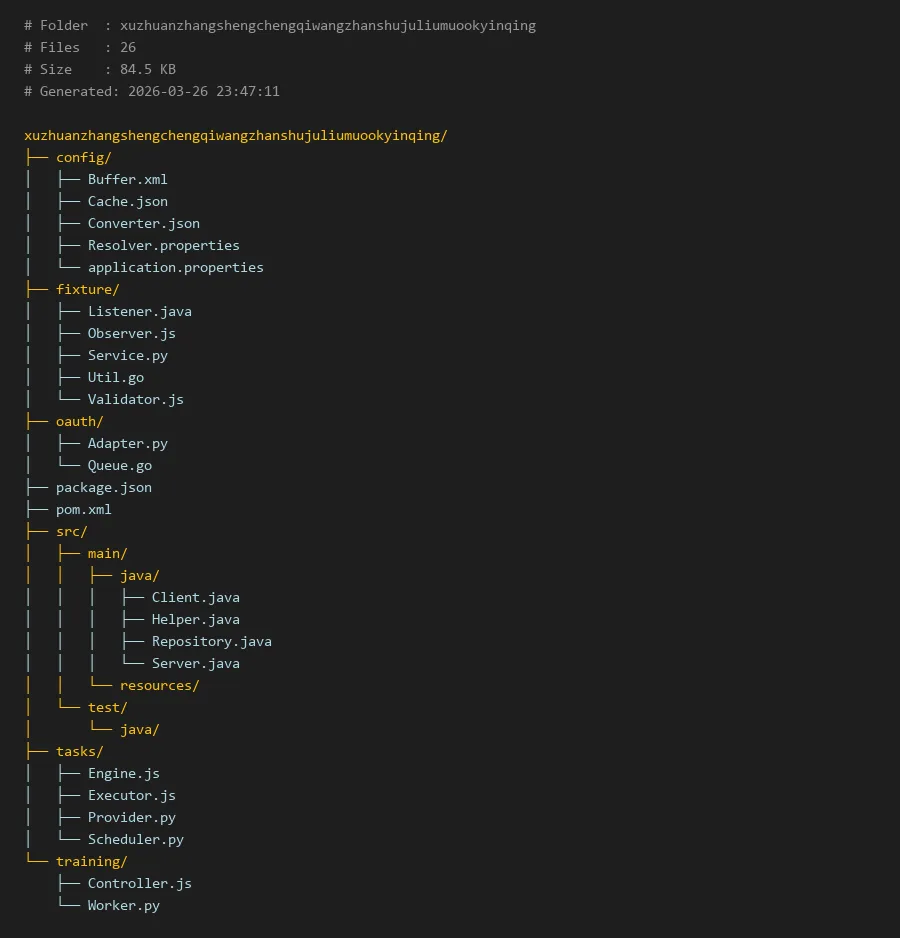This screenshot has width=900, height=938.
Task: Open the package.json file
Action: [x=103, y=487]
